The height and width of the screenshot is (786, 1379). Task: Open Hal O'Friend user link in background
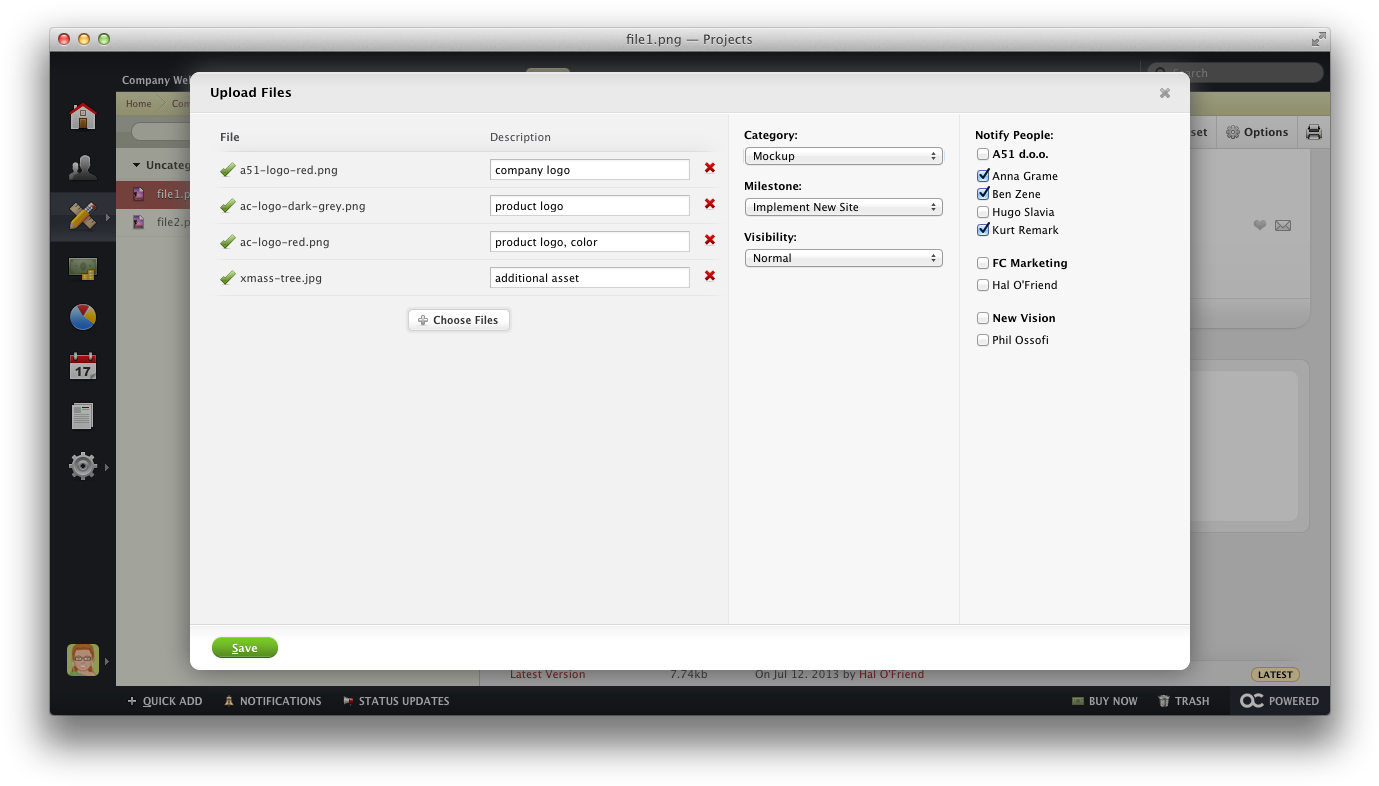pyautogui.click(x=891, y=674)
